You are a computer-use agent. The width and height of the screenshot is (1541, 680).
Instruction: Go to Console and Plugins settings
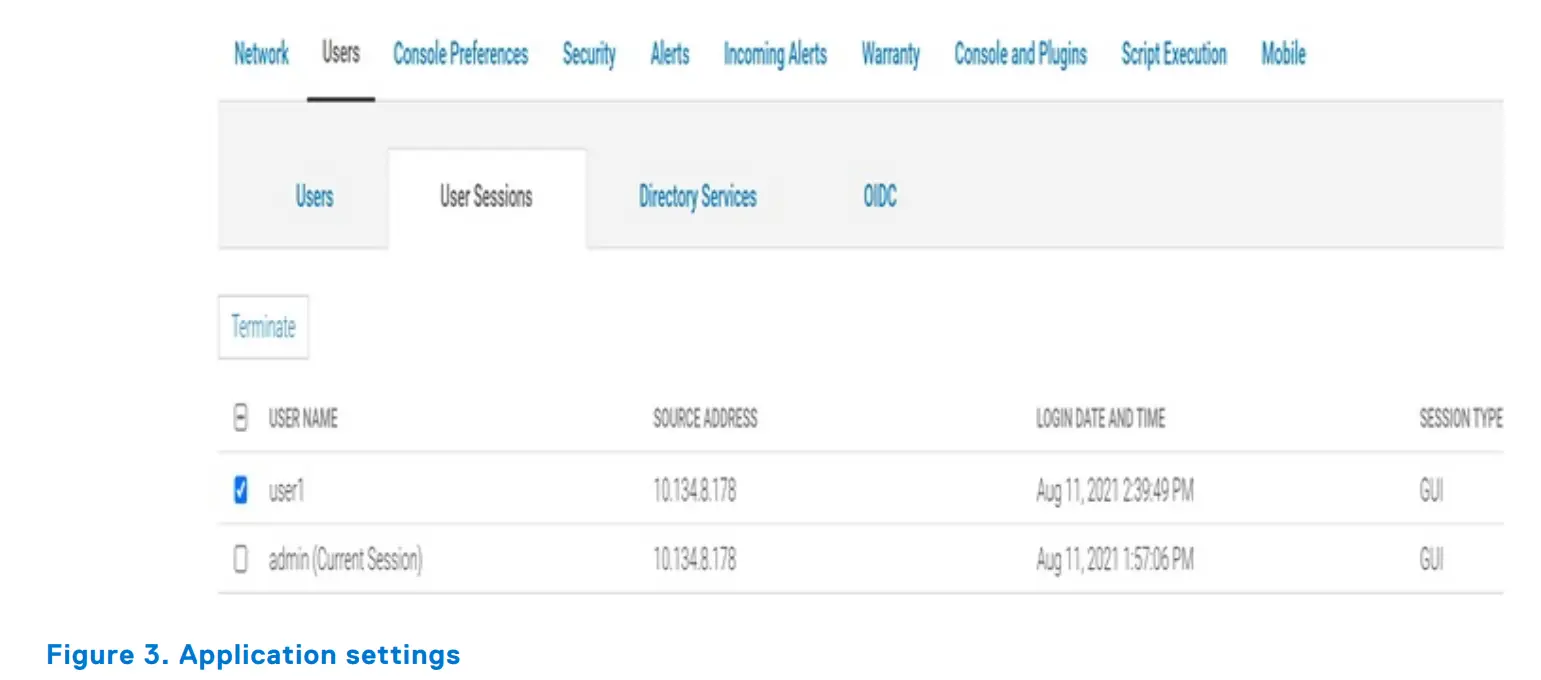pos(1020,55)
